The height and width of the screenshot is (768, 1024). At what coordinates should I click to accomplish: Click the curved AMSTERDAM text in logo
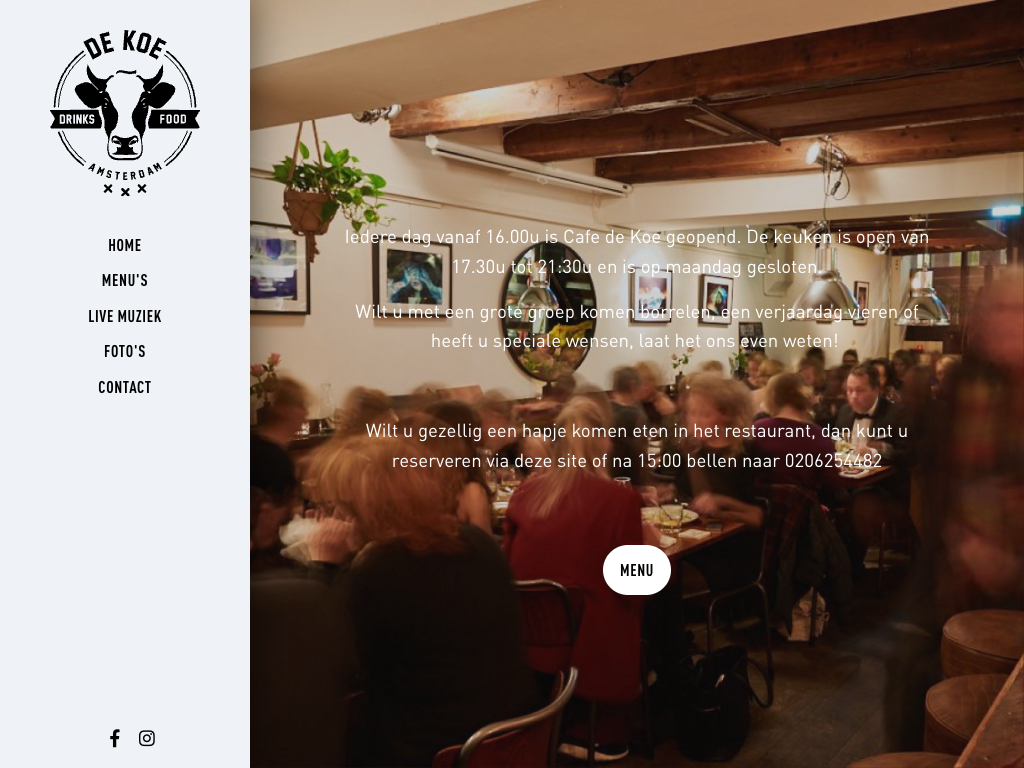[125, 170]
